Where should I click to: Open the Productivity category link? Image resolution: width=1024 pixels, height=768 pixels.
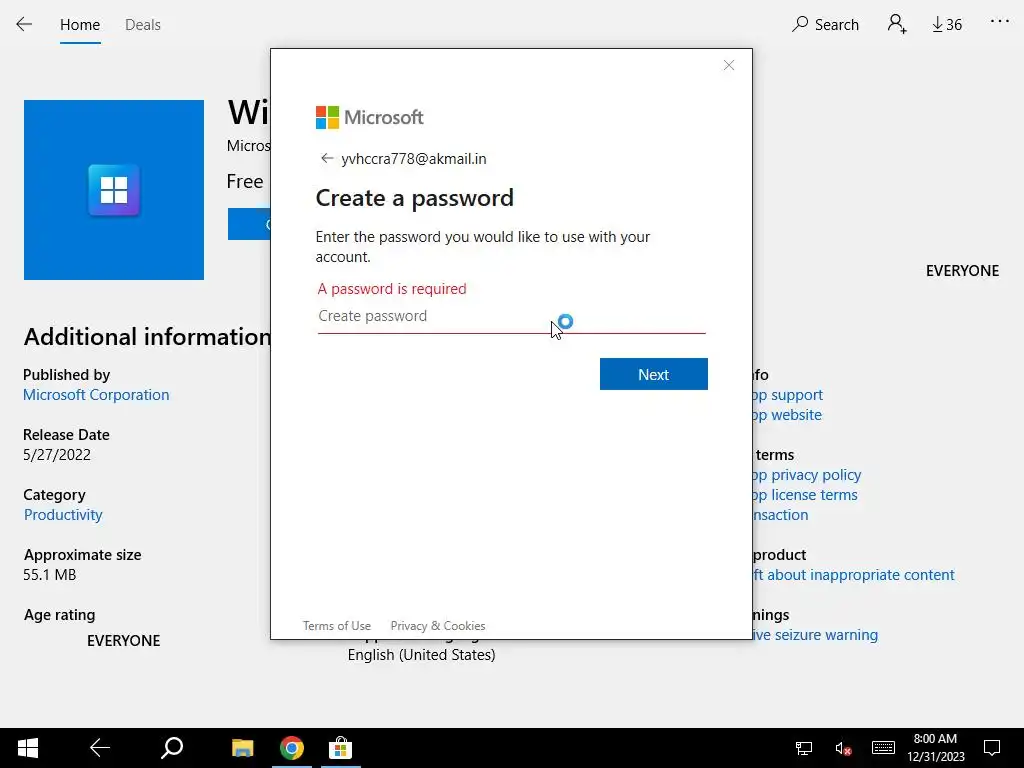point(63,515)
